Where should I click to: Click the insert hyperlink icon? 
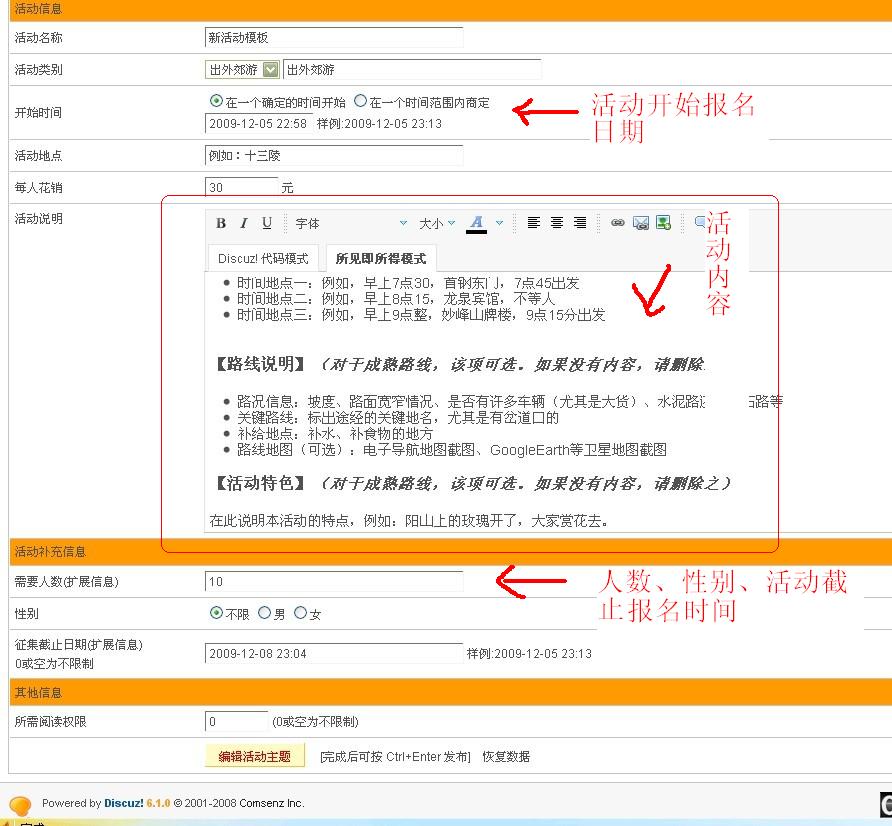[618, 222]
